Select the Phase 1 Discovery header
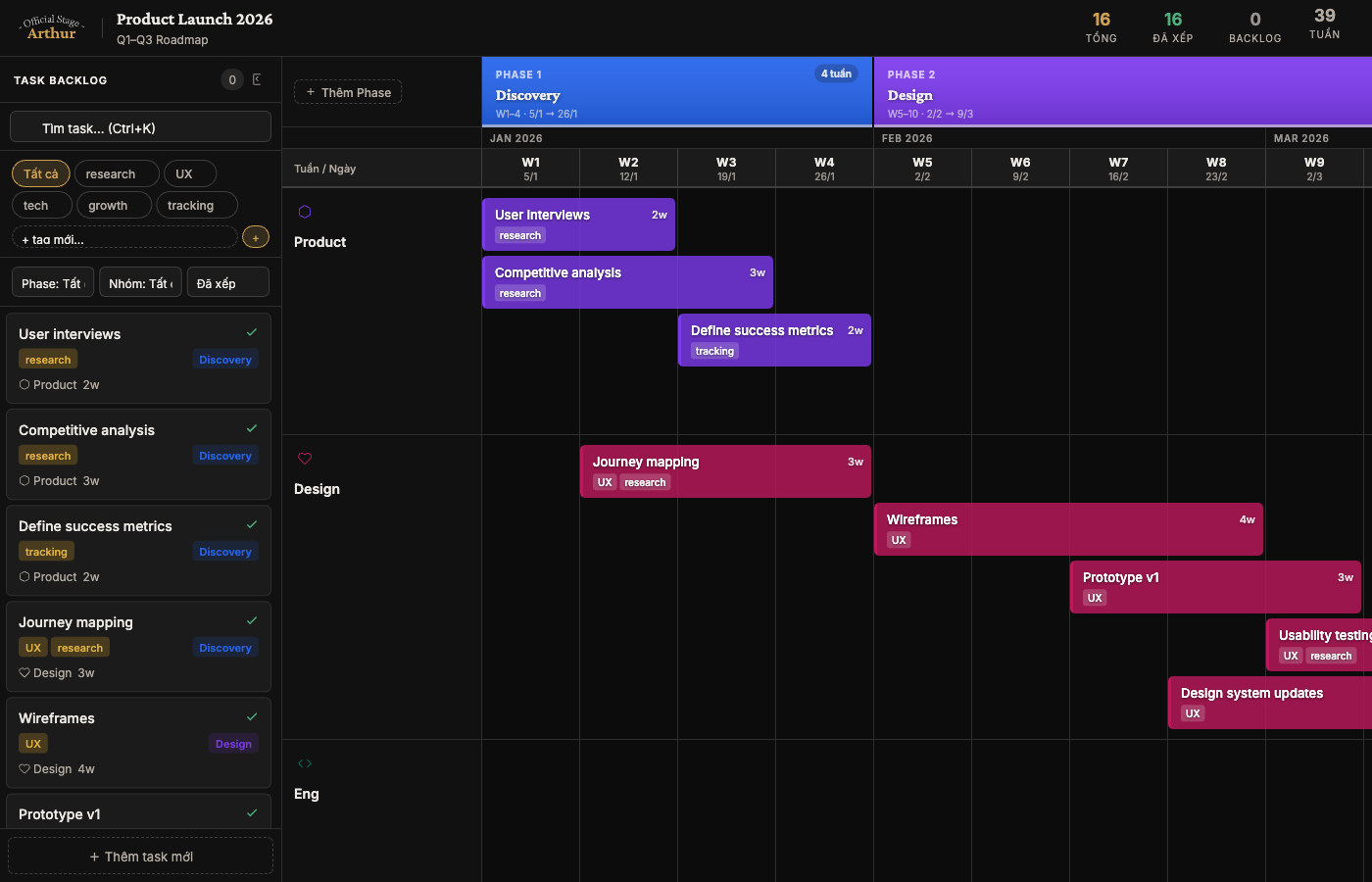The height and width of the screenshot is (882, 1372). 676,91
